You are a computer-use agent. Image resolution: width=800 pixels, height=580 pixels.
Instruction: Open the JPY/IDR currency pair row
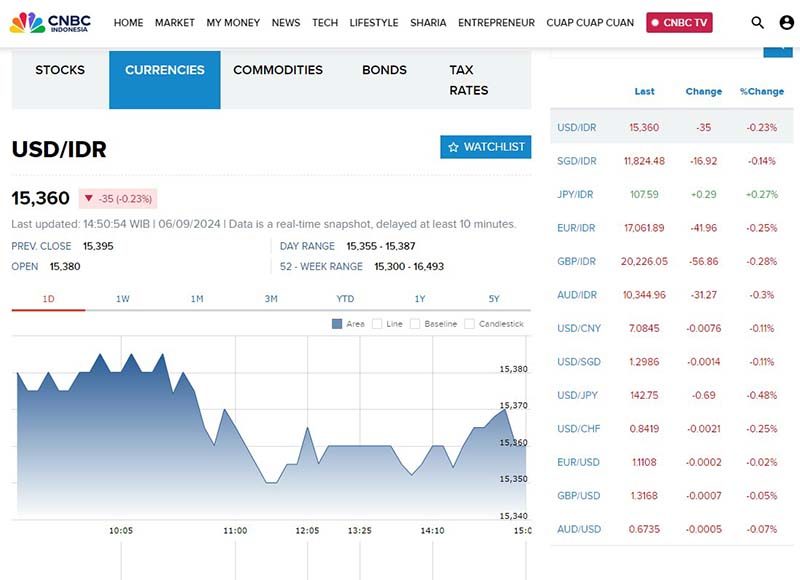[576, 194]
